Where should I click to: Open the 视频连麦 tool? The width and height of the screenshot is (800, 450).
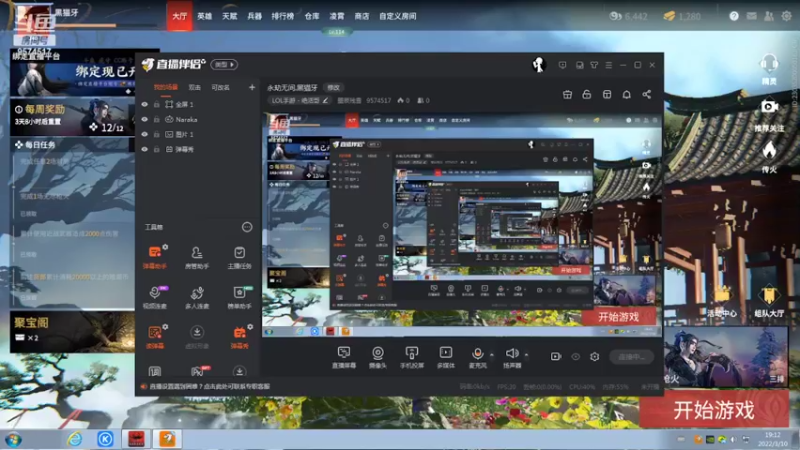coord(155,297)
